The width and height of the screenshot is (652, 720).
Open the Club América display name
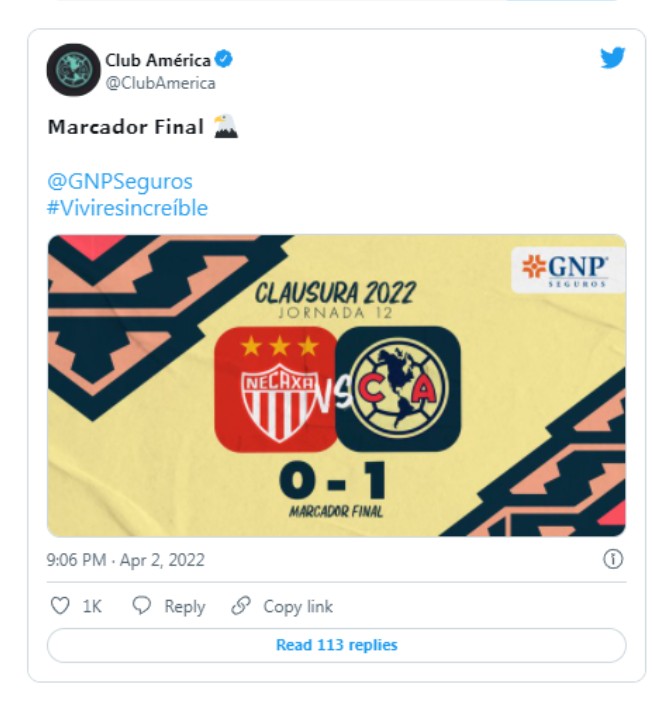[158, 60]
